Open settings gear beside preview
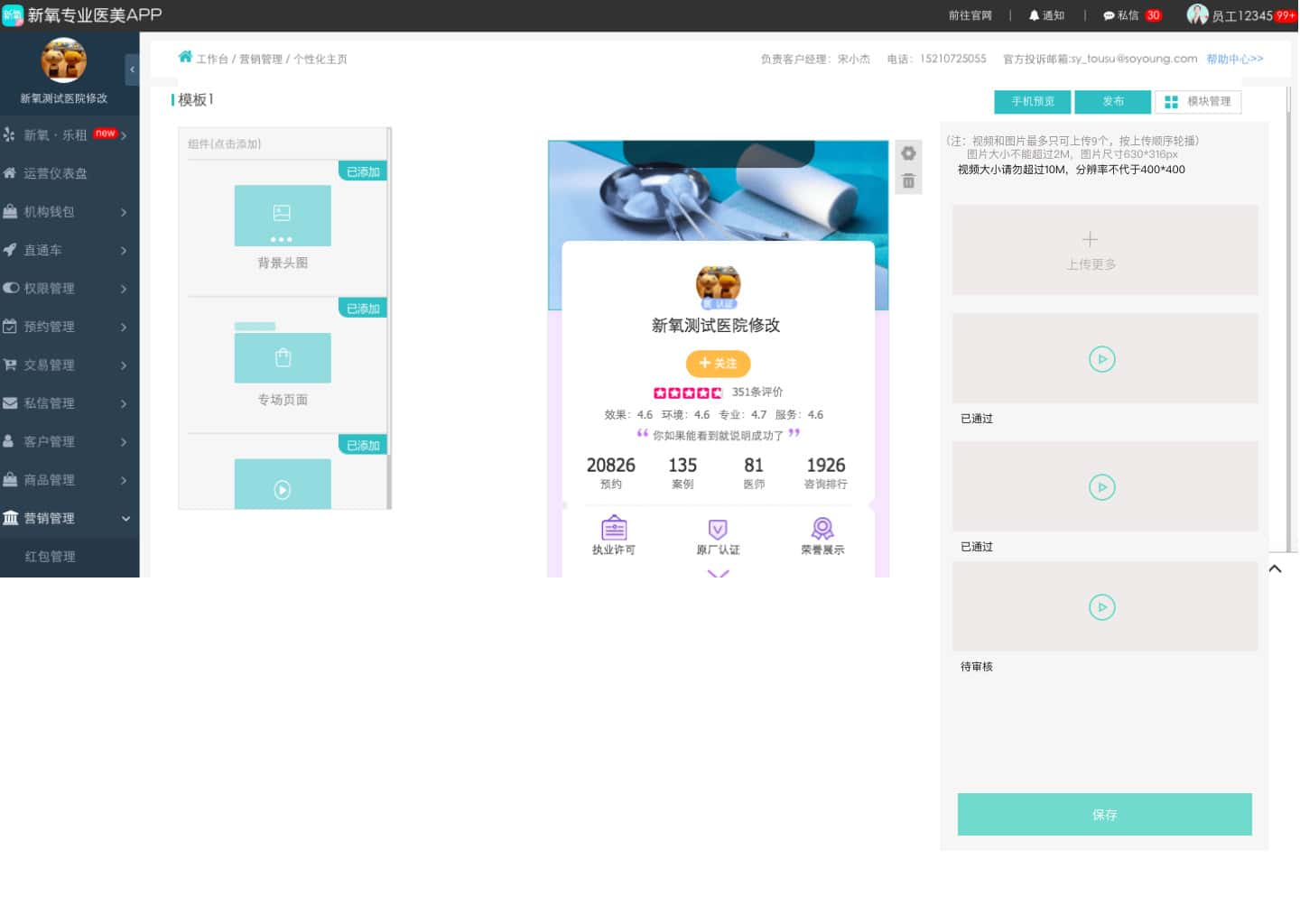Viewport: 1300px width, 924px height. pyautogui.click(x=908, y=153)
